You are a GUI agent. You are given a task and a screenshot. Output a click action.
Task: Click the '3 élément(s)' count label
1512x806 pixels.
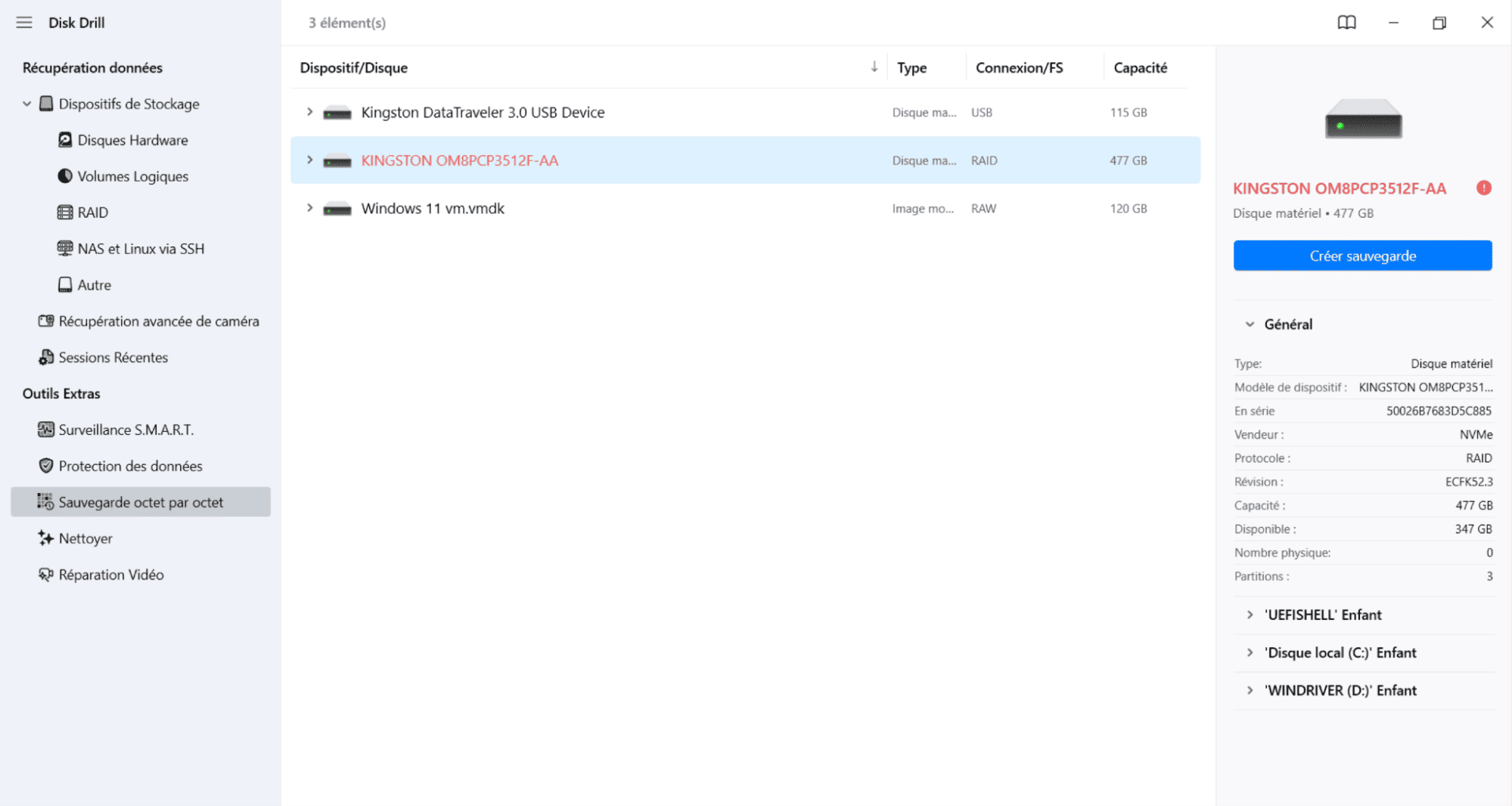(x=346, y=23)
